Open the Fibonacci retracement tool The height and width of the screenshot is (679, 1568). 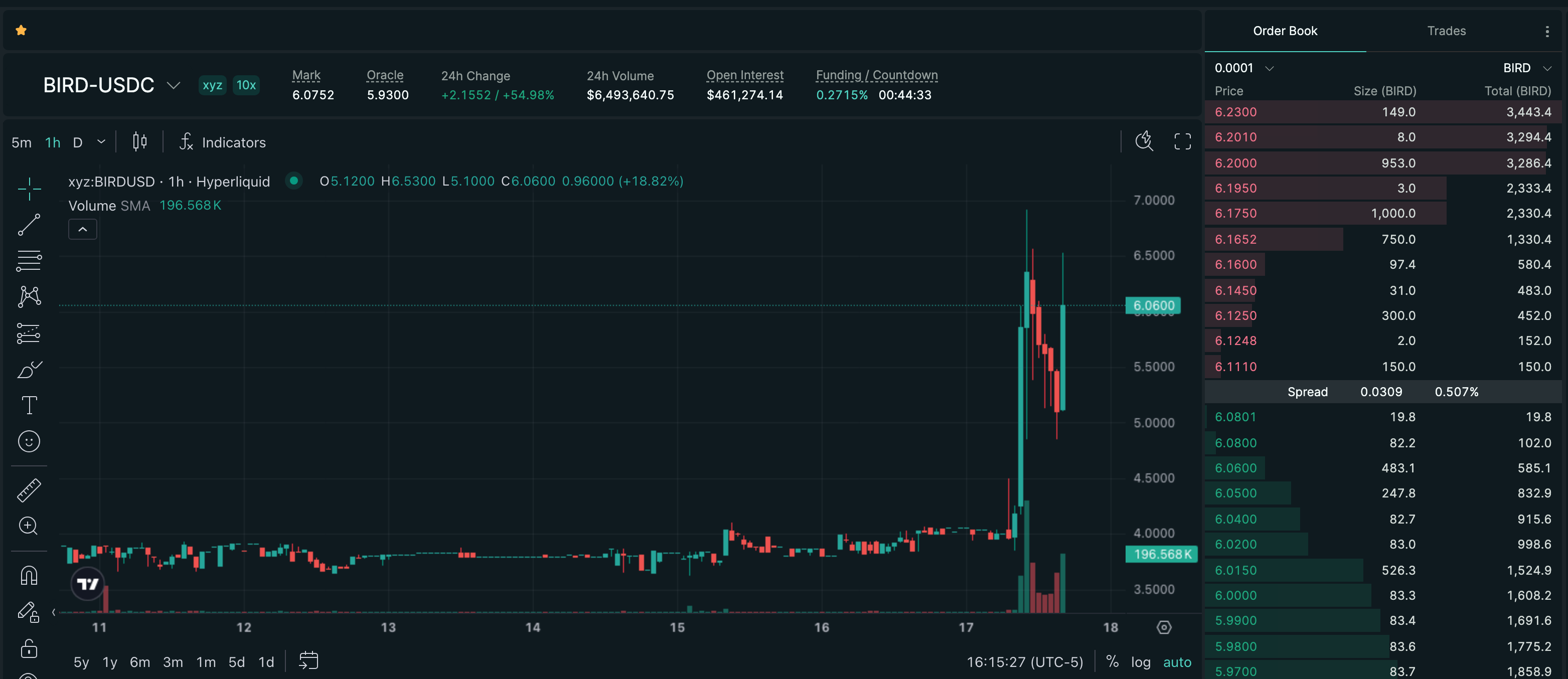point(29,260)
